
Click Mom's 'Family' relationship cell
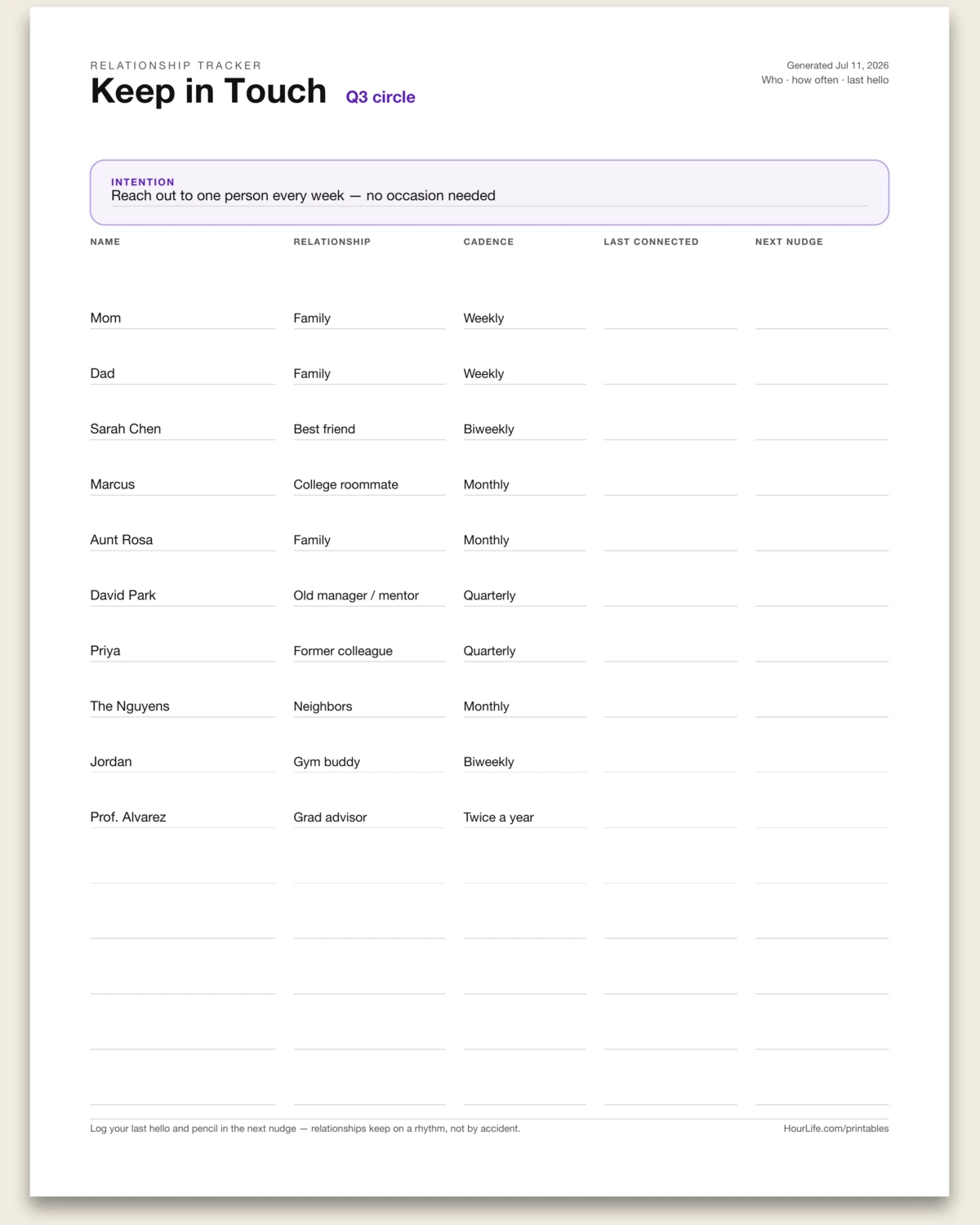click(312, 318)
